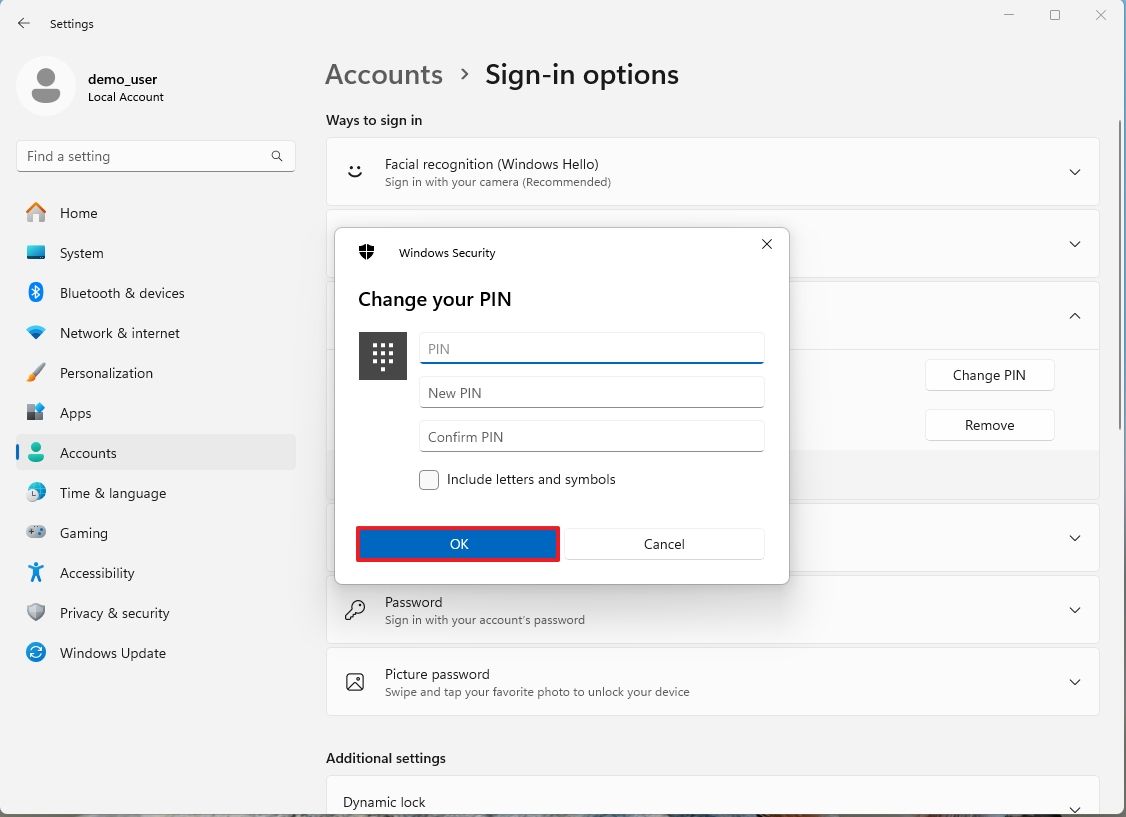
Task: Check Include letters and symbols
Action: (x=429, y=480)
